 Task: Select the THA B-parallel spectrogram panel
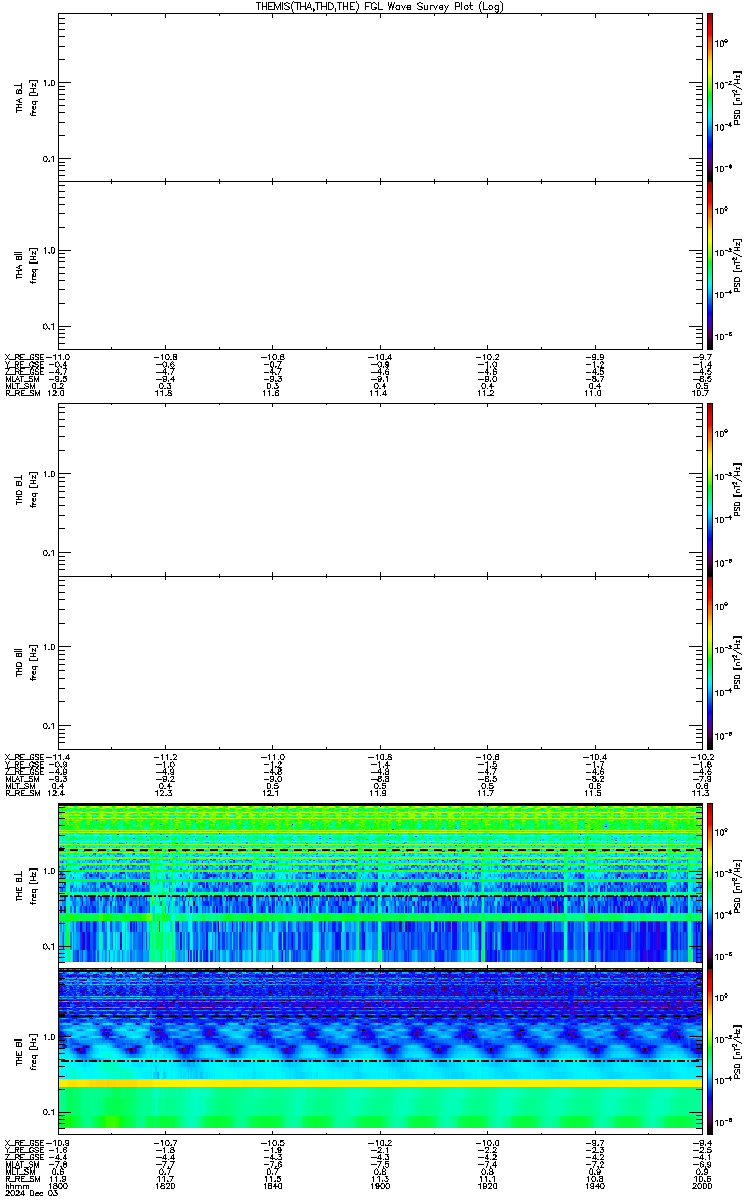pos(379,265)
